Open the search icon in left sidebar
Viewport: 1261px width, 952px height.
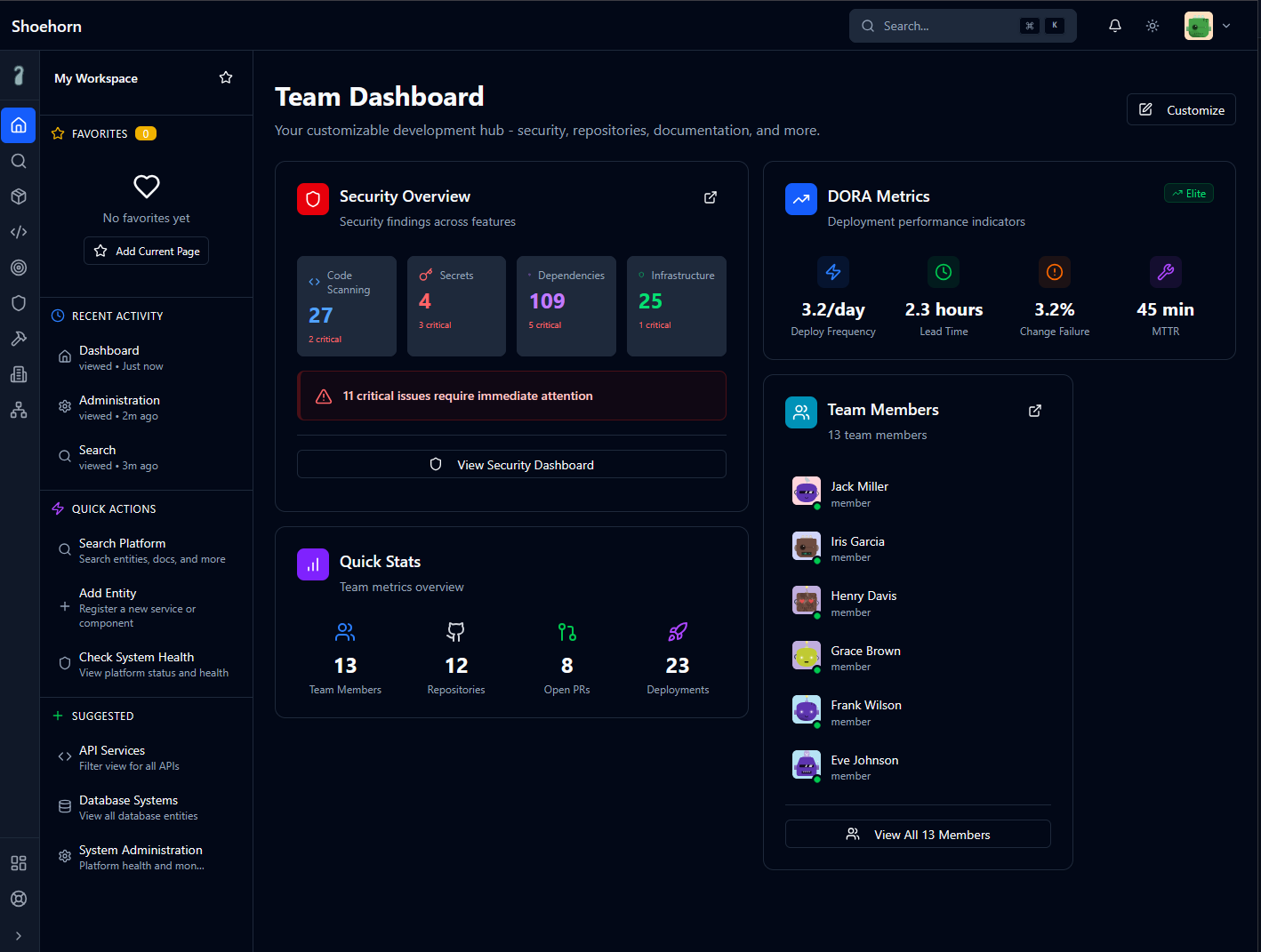[x=19, y=161]
